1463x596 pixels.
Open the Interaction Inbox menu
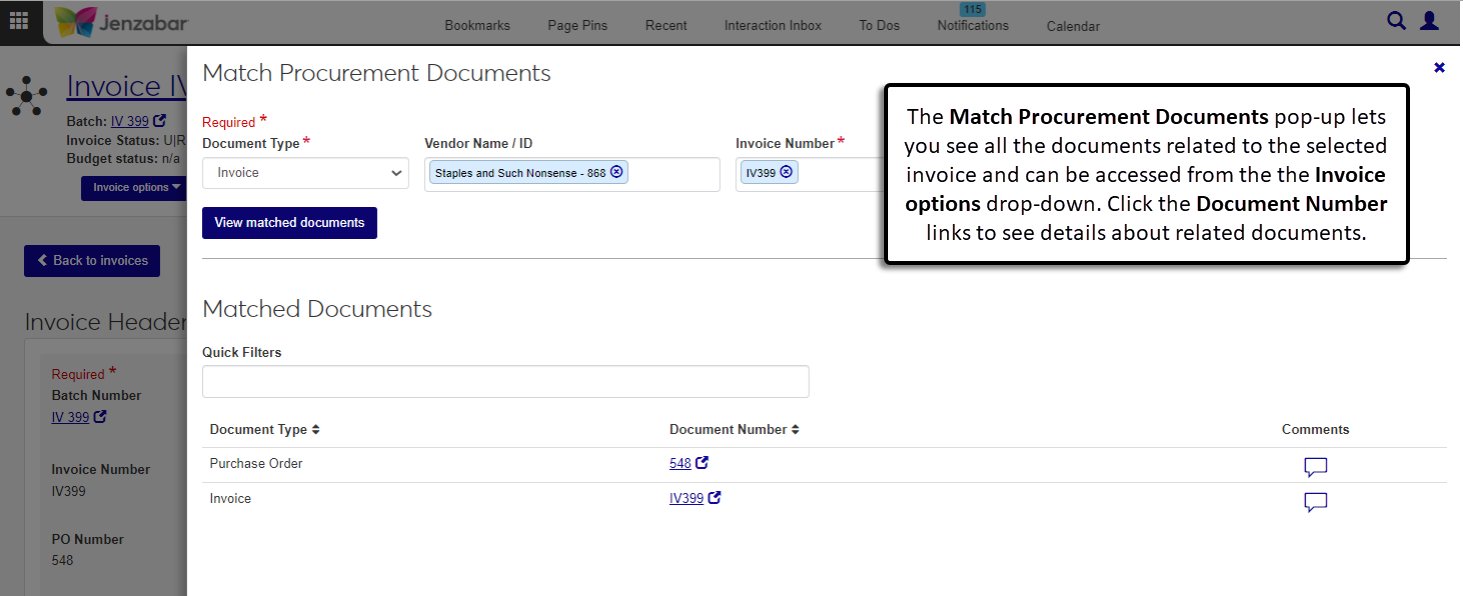point(772,26)
